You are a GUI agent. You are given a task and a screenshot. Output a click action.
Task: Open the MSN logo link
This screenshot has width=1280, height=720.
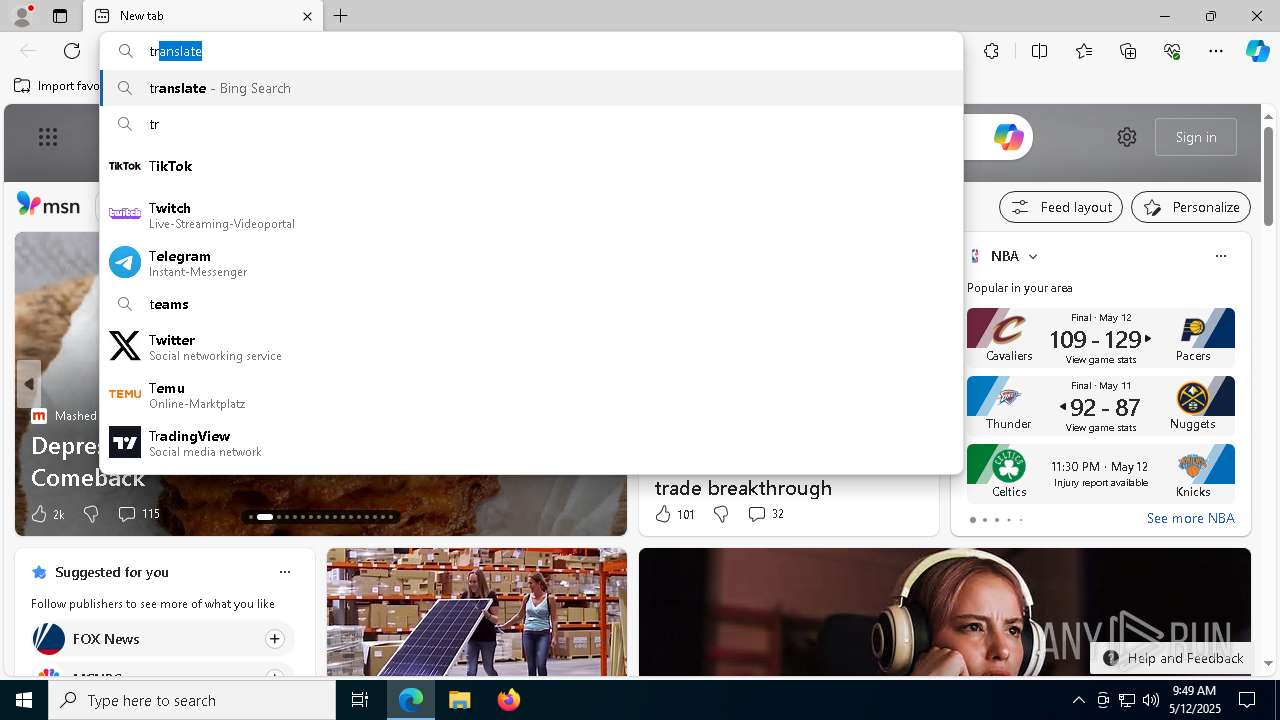(49, 205)
